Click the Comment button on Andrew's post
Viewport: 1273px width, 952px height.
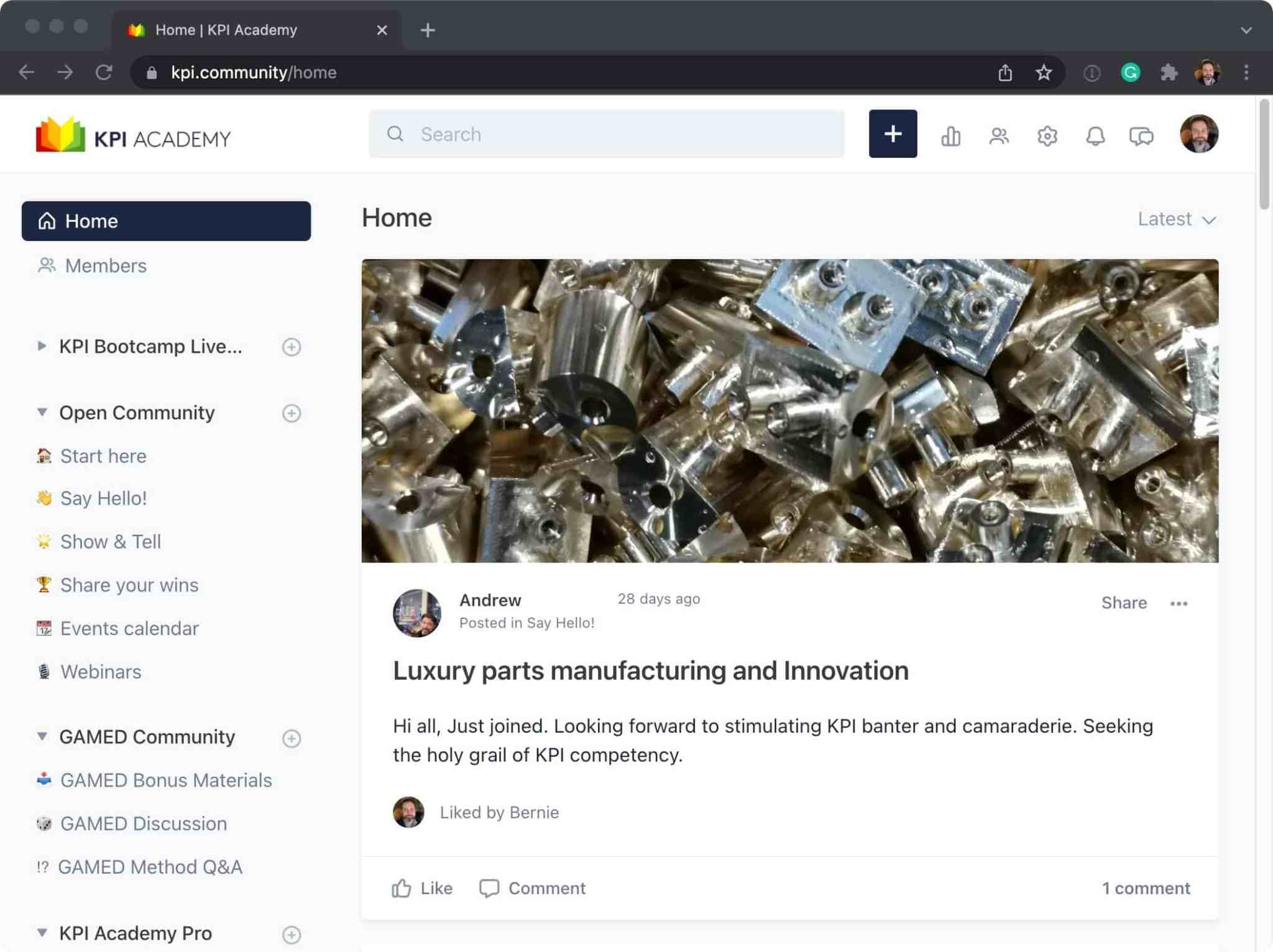coord(532,888)
